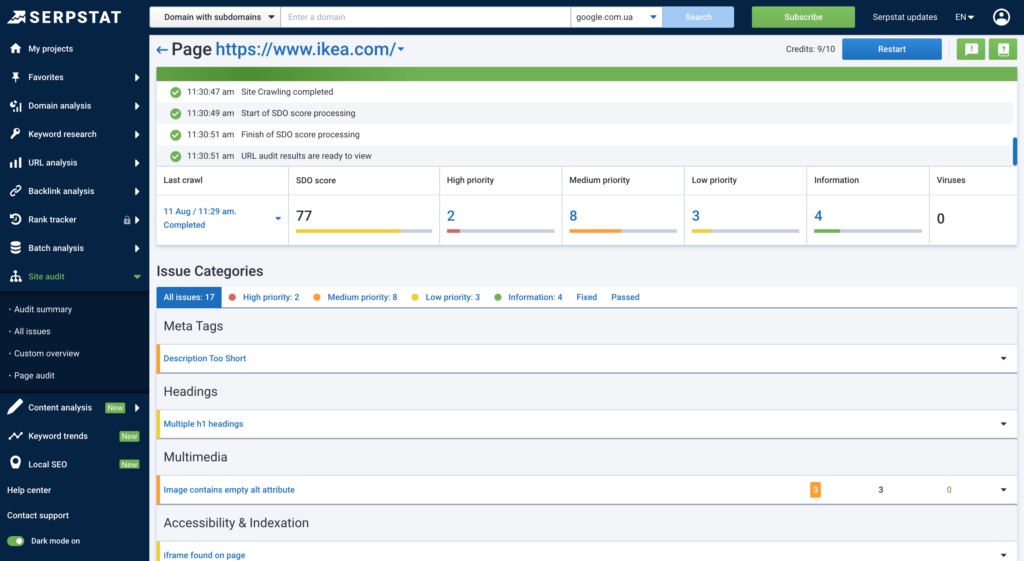Select the Medium priority: 8 tab
This screenshot has width=1024, height=561.
[355, 297]
